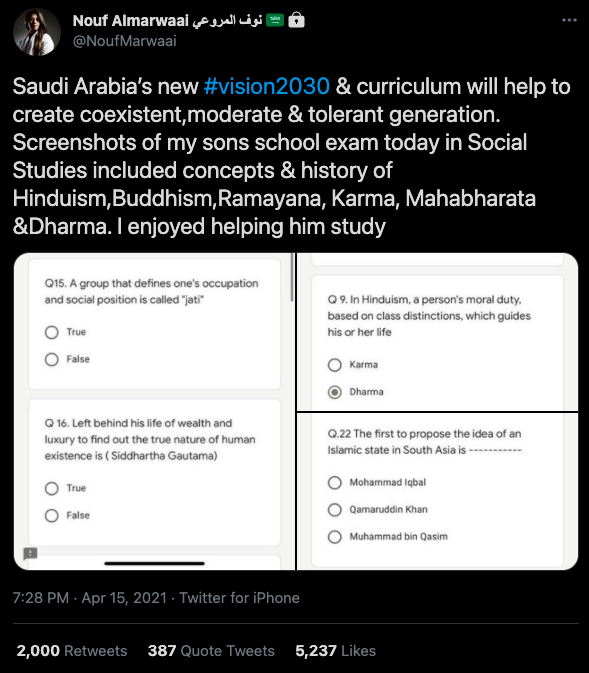589x673 pixels.
Task: Open the three-dot tweet options menu
Action: point(569,20)
